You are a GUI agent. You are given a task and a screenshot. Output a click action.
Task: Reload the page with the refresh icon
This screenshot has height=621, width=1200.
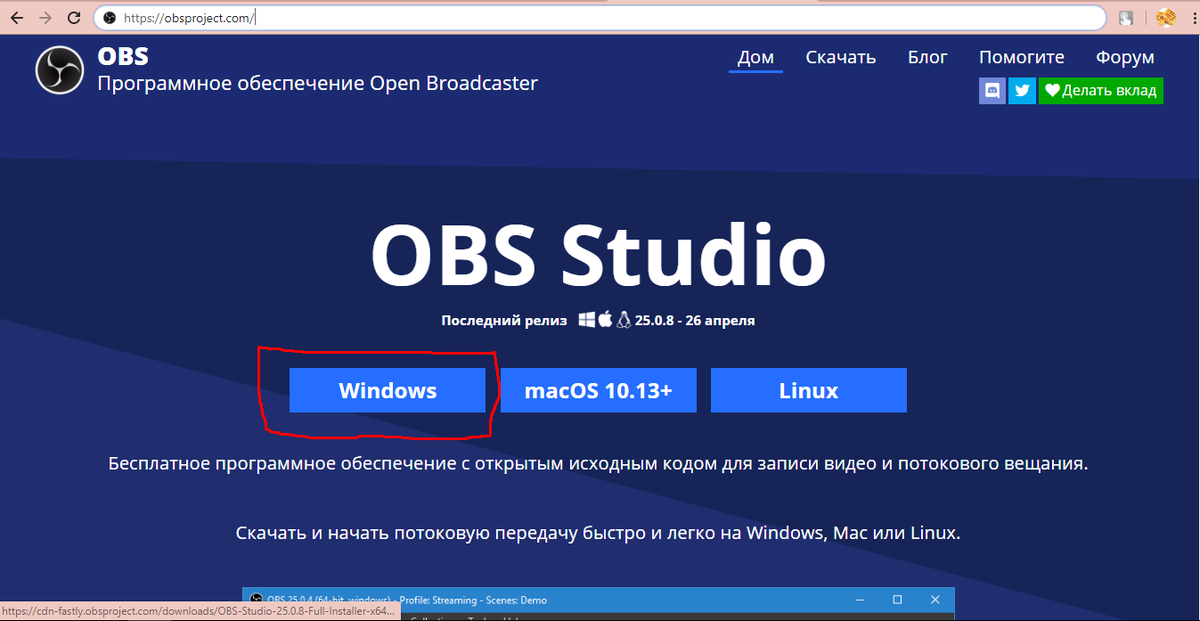point(75,18)
